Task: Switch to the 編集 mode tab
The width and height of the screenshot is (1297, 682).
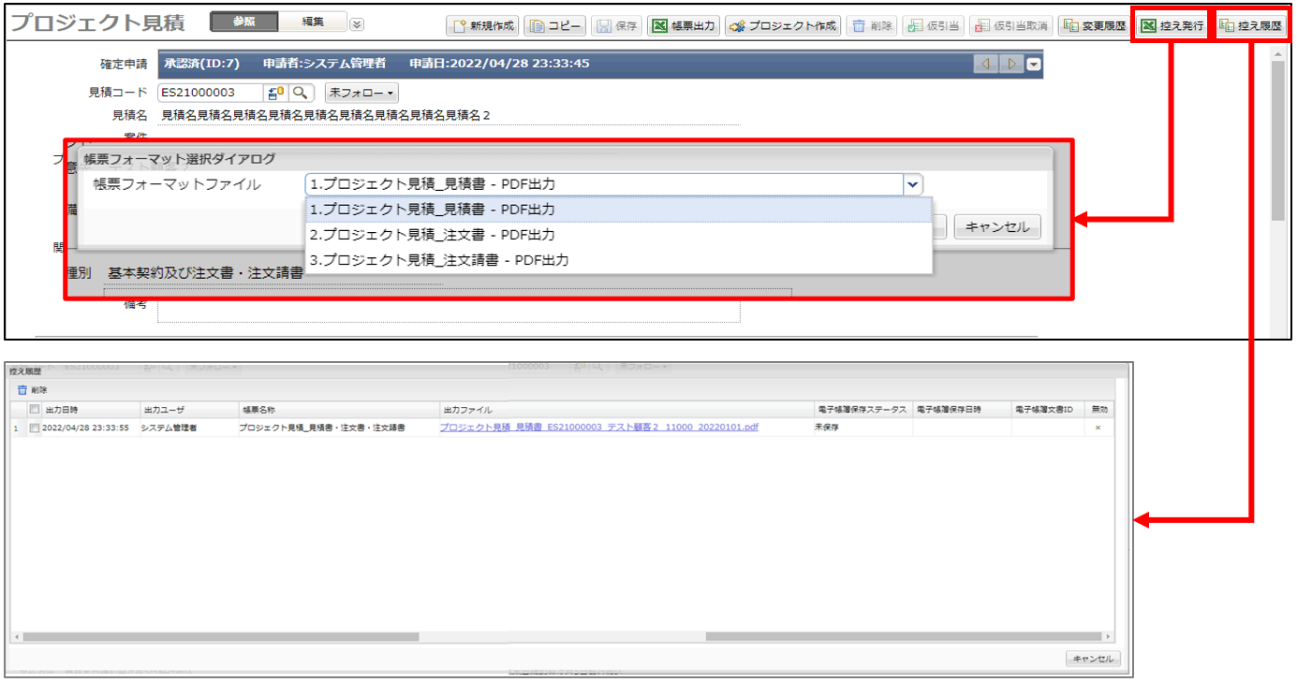Action: (312, 22)
